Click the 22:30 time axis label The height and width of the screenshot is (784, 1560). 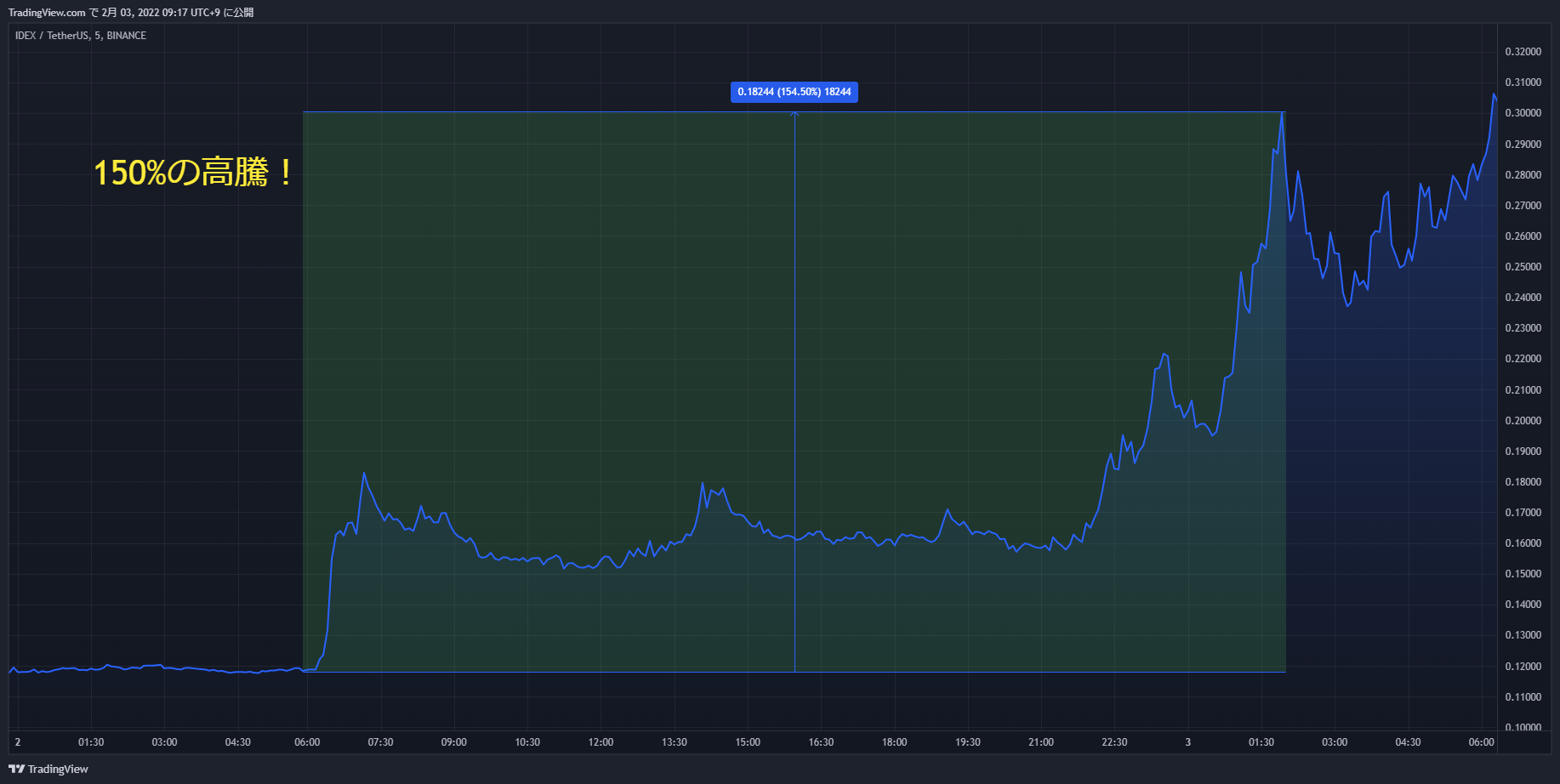coord(1114,742)
